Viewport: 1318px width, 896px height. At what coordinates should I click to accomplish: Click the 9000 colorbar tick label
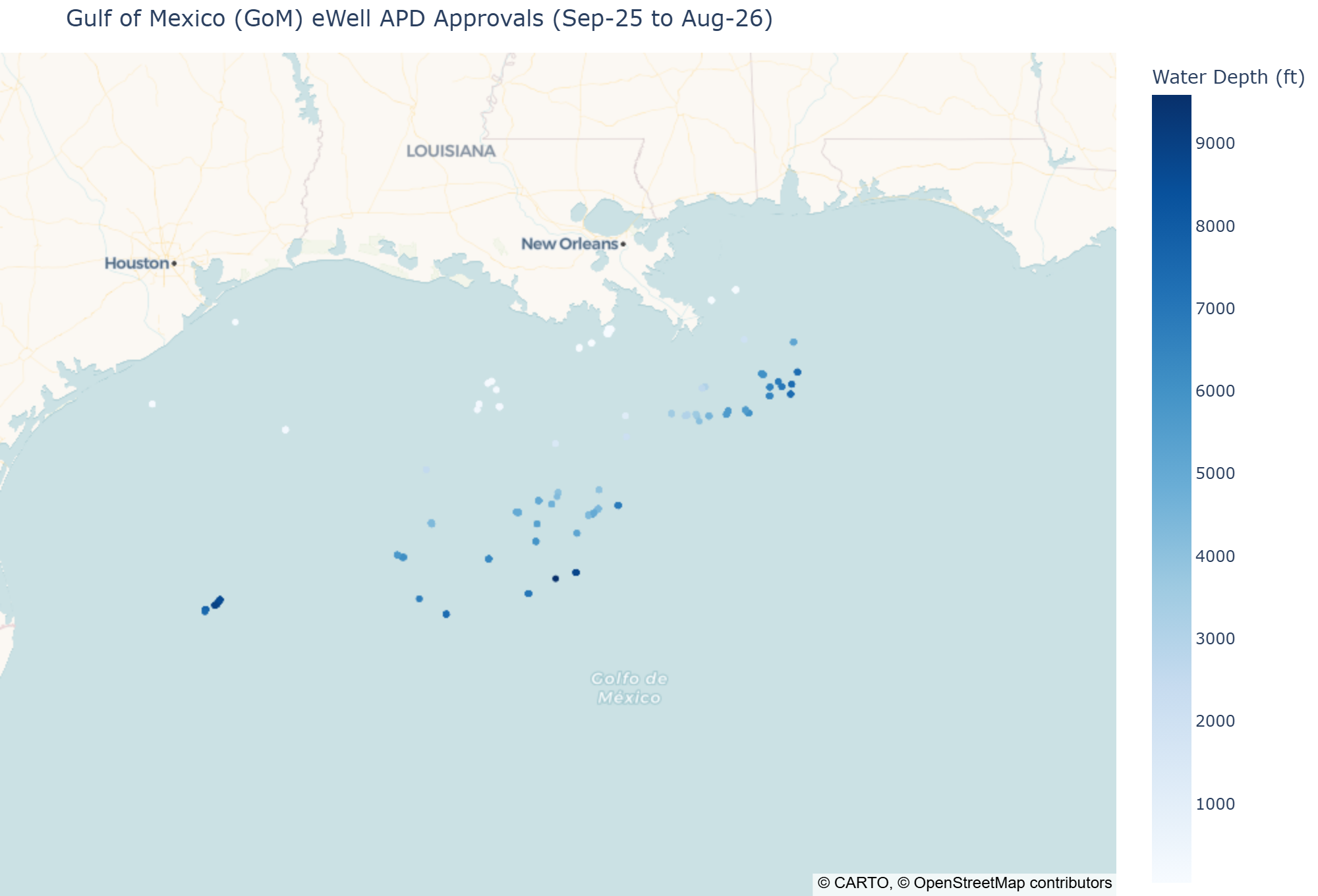click(1215, 144)
